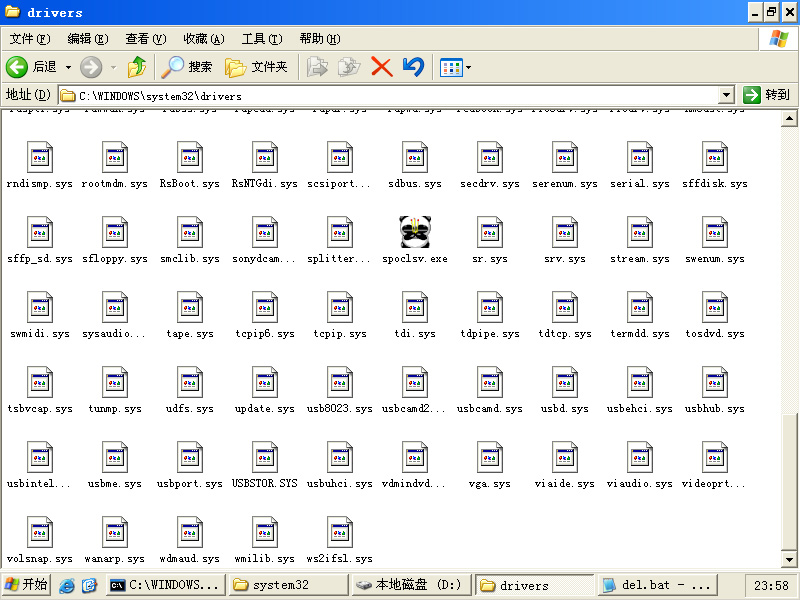
Task: Switch to C:\WINDOWS command prompt taskbar button
Action: coord(166,585)
